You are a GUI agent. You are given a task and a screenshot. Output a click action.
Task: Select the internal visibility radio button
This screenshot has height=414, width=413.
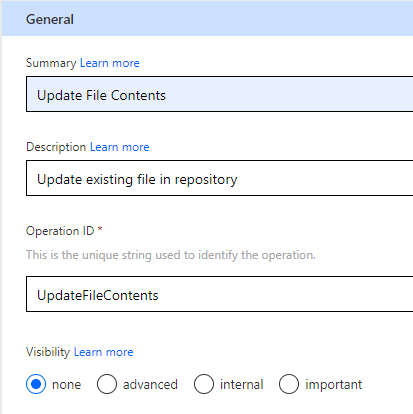pos(204,384)
